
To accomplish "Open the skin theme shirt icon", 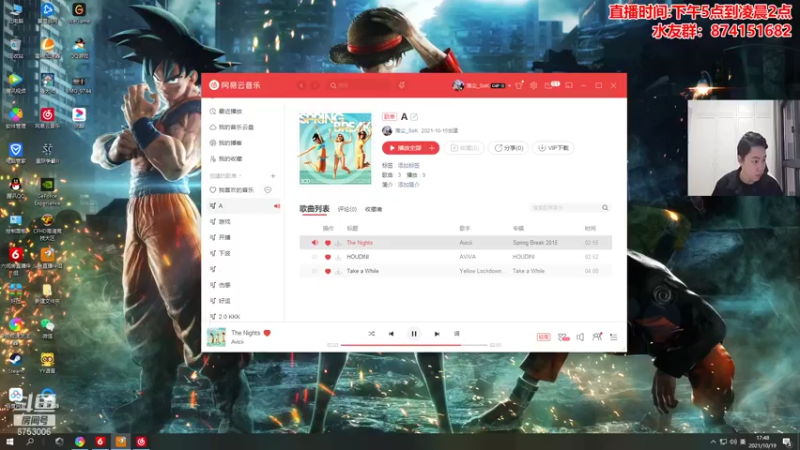I will pyautogui.click(x=519, y=85).
